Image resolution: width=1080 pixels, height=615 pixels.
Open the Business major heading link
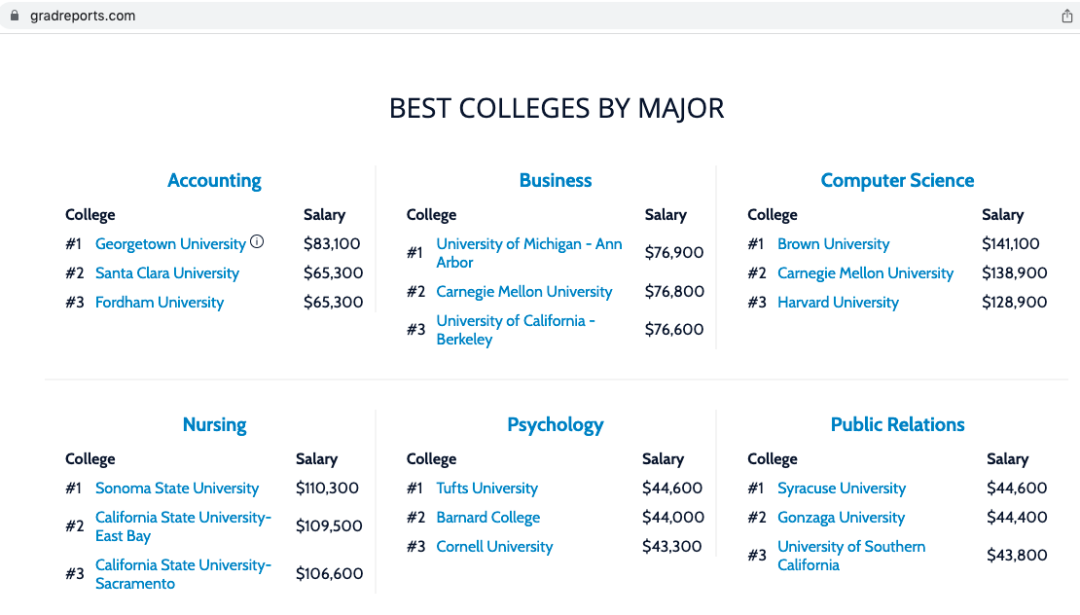(555, 180)
